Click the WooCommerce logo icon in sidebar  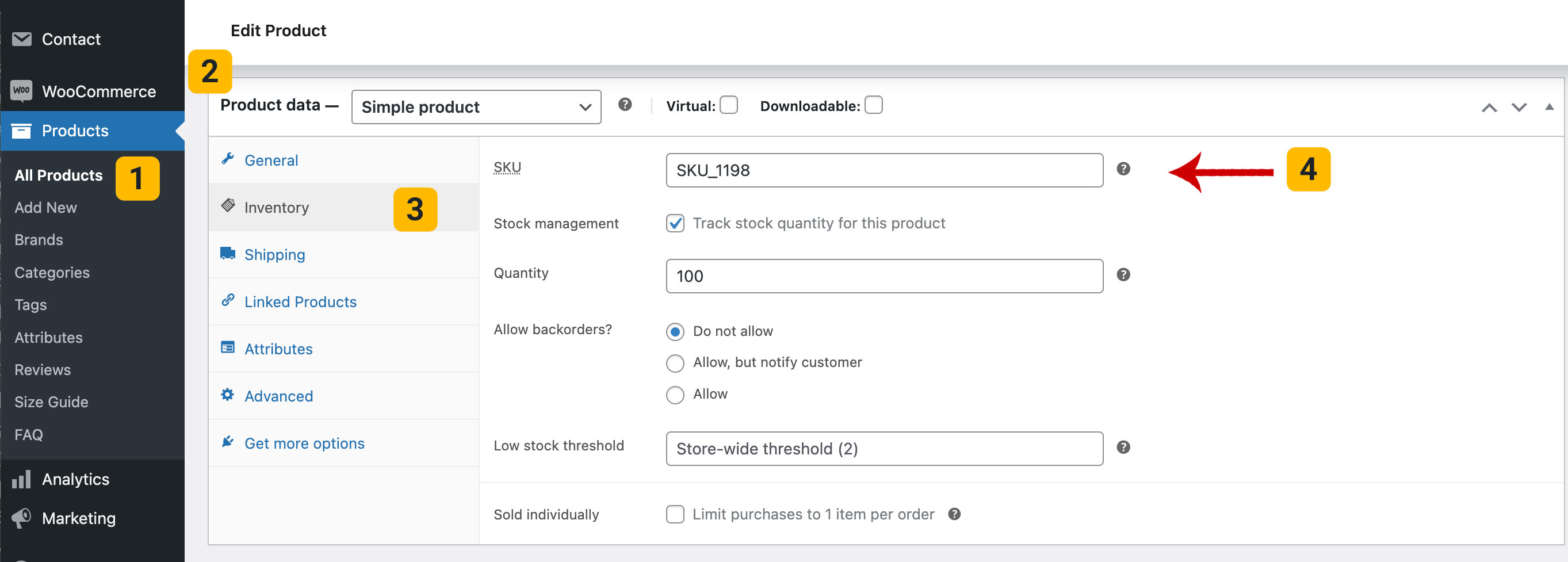point(21,91)
